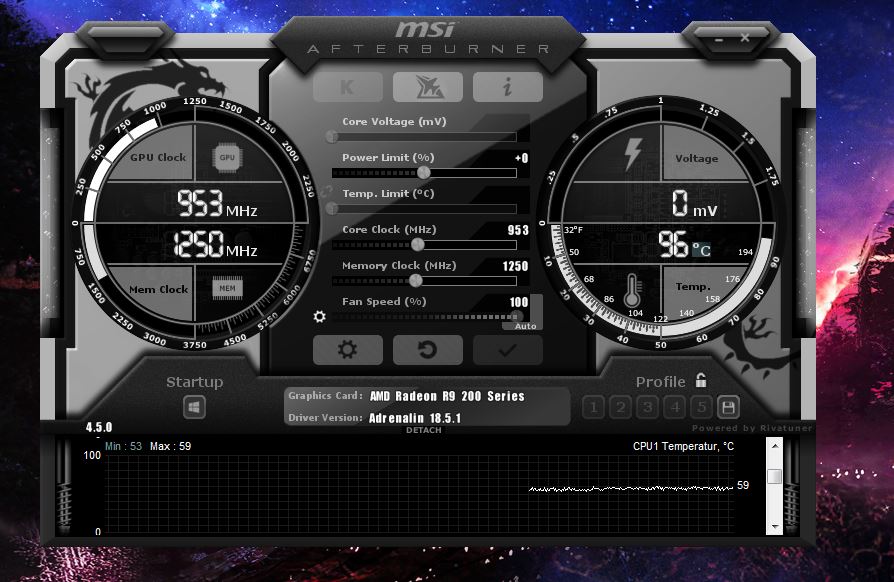
Task: Toggle the fan speed Auto button
Action: [x=525, y=326]
